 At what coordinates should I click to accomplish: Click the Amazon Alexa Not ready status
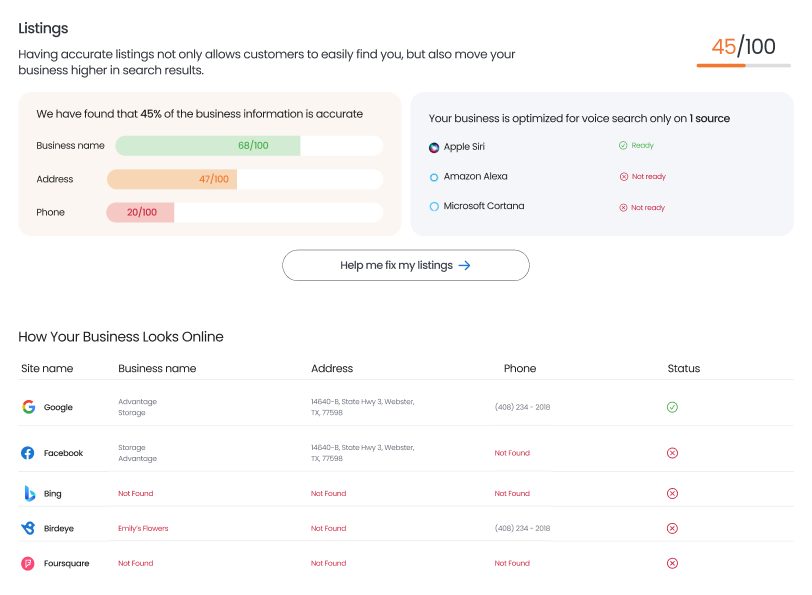(x=642, y=177)
